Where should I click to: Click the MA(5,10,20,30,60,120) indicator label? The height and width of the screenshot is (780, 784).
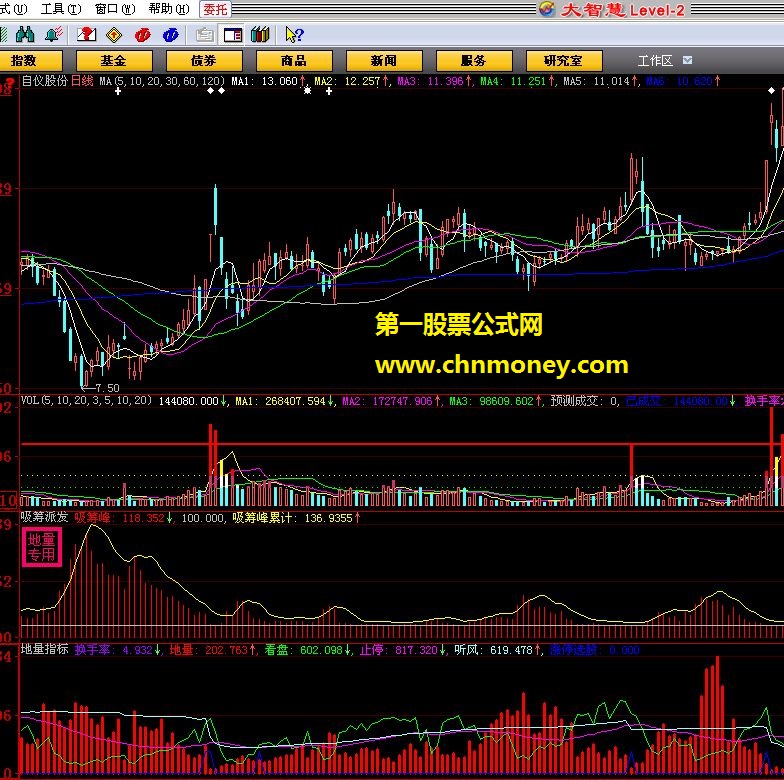(162, 81)
